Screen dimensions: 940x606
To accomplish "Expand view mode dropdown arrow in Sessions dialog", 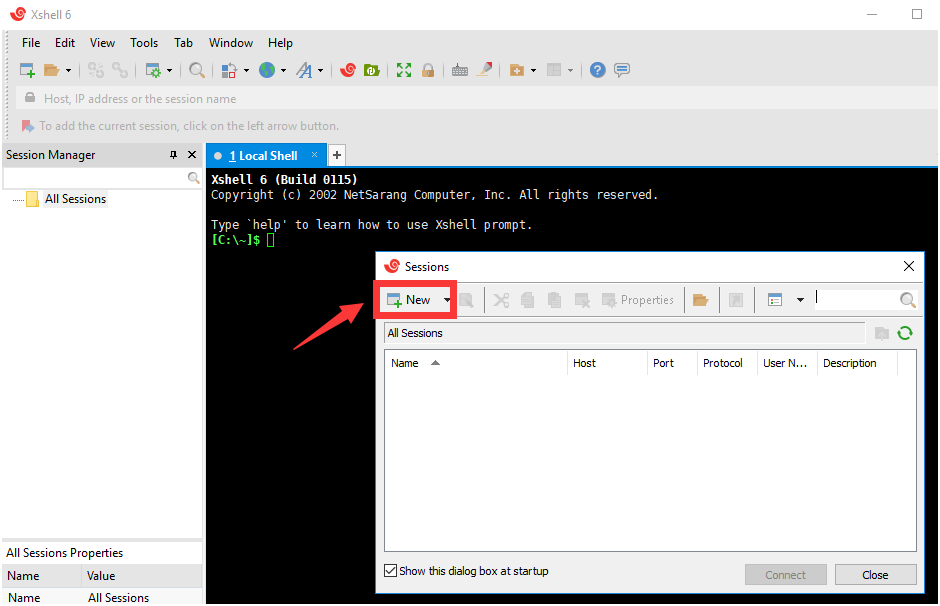I will tap(800, 300).
